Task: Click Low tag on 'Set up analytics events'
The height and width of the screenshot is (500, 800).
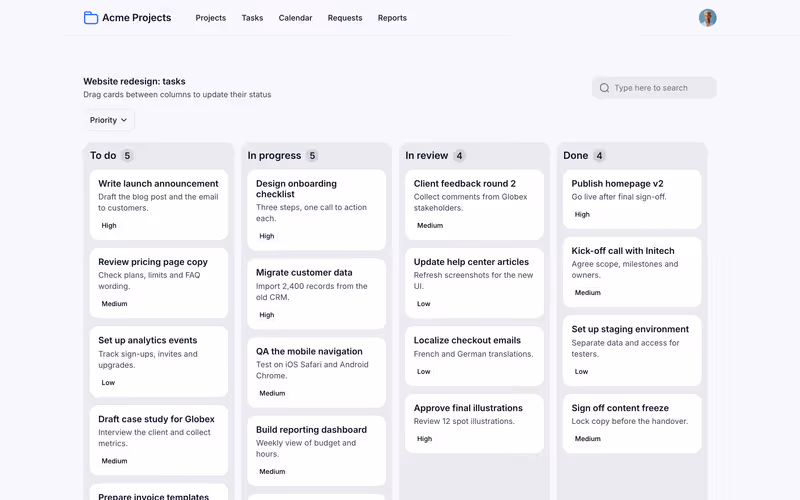Action: coord(108,383)
